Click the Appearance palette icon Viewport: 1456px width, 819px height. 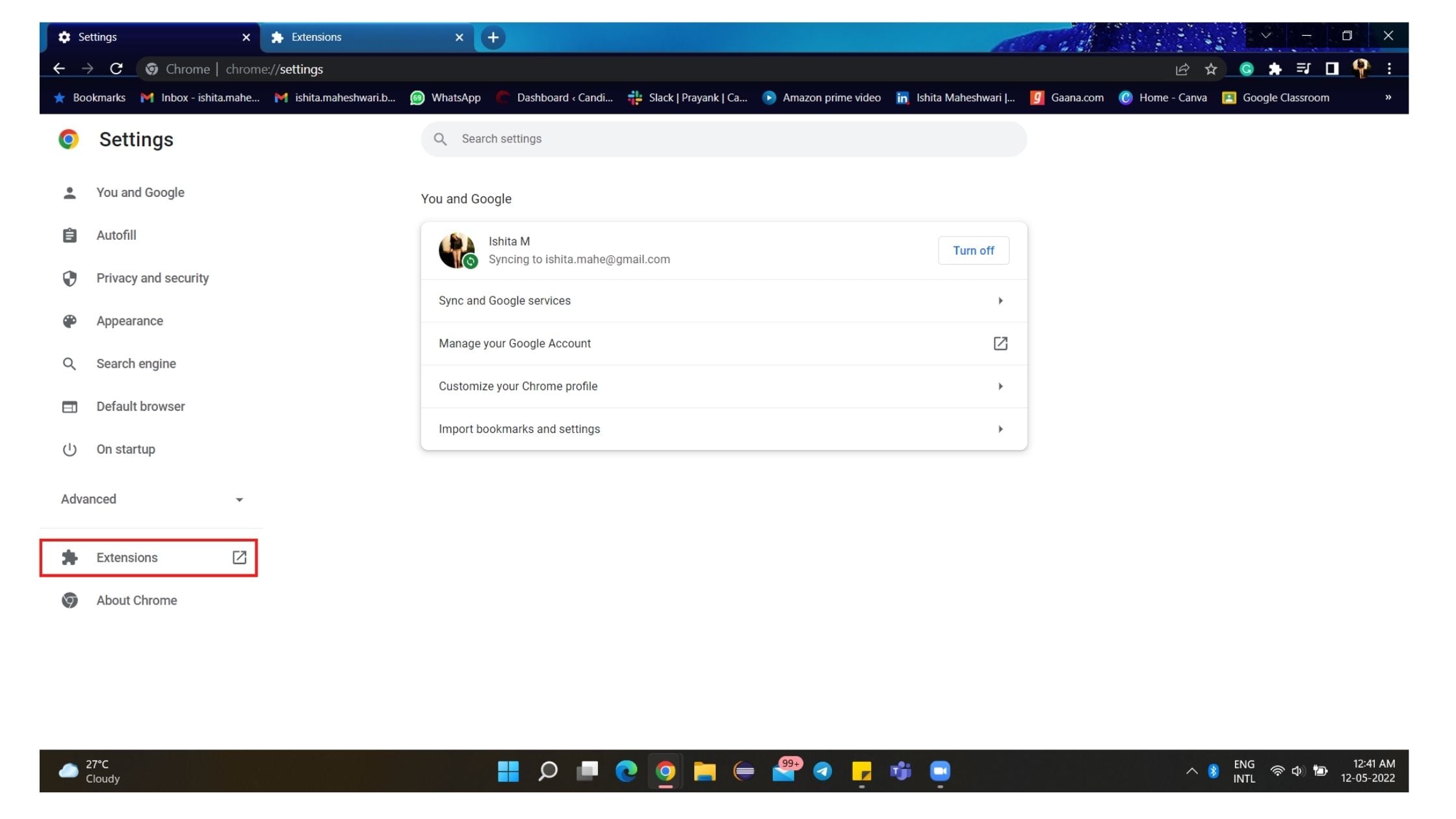70,320
